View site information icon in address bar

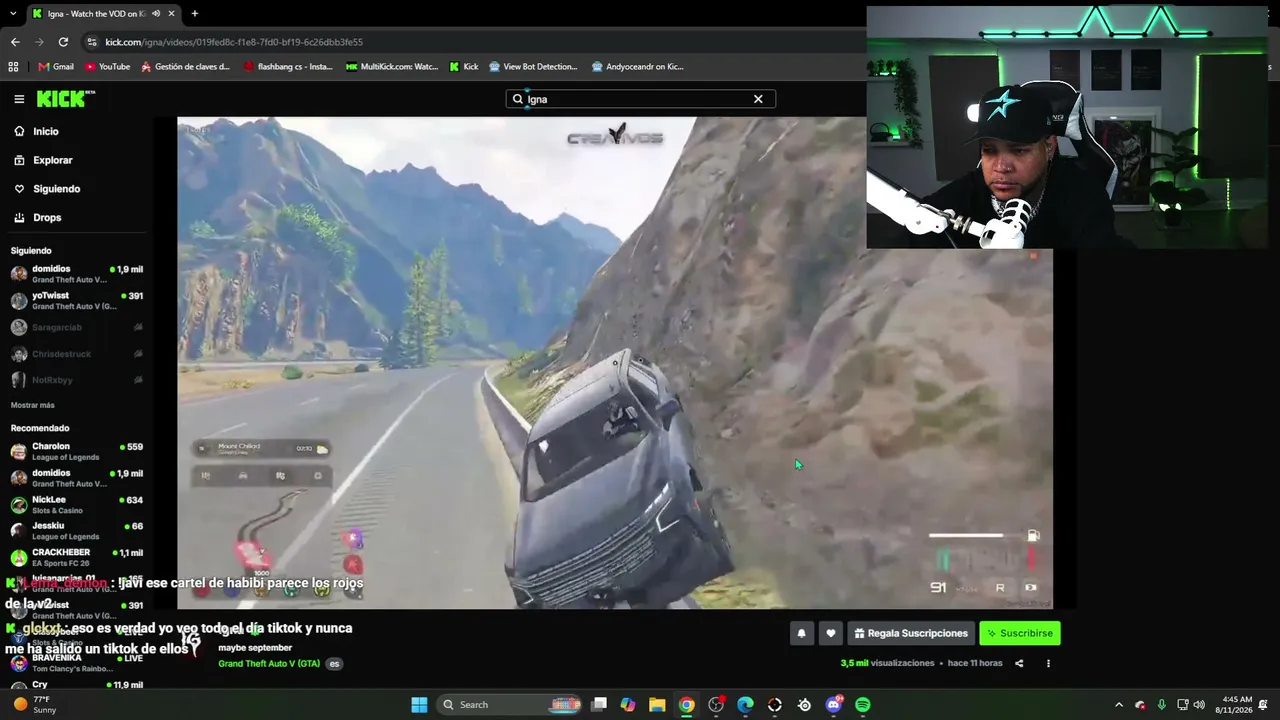92,42
